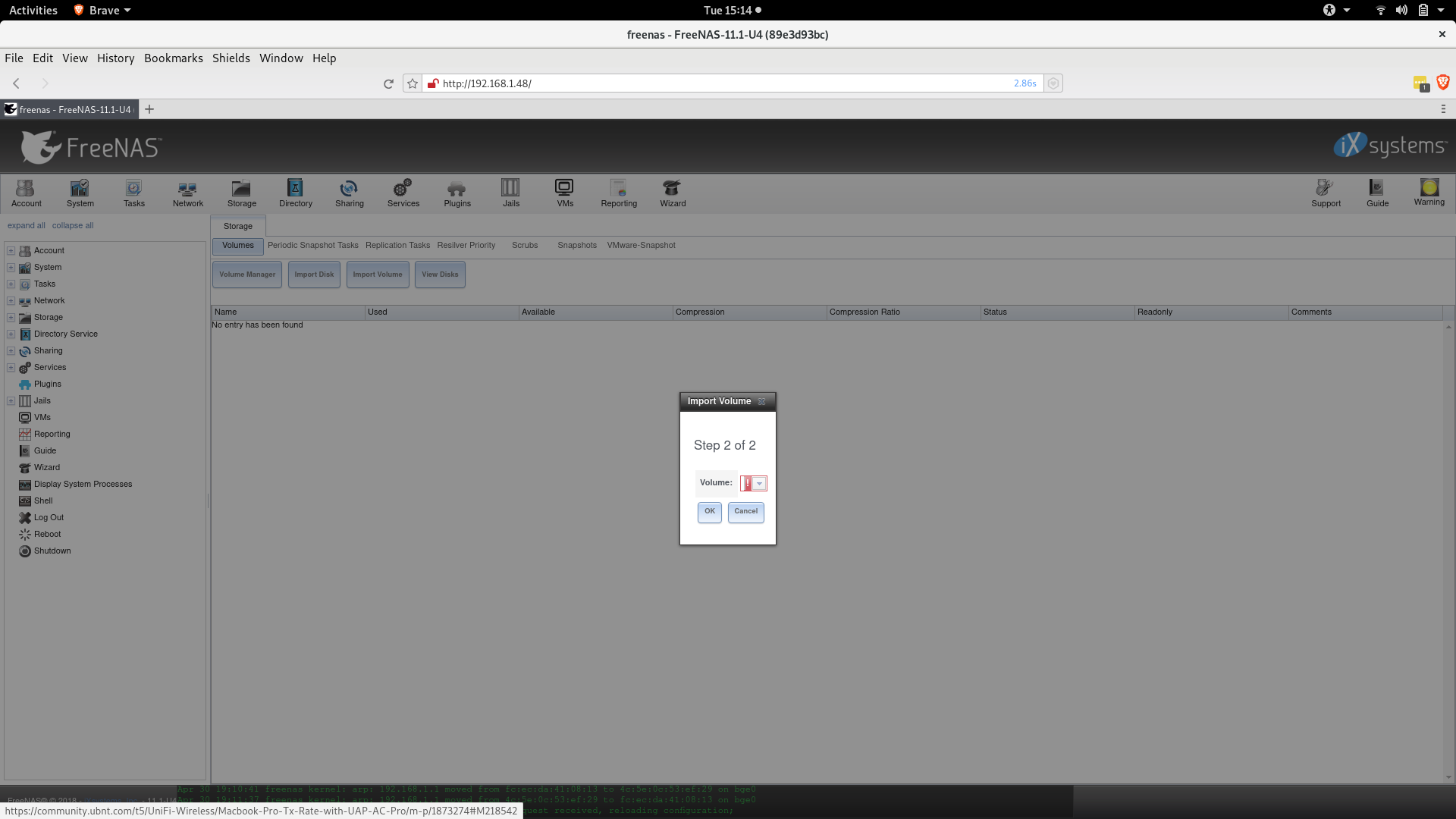Open the Directory toolbar icon
Viewport: 1456px width, 819px height.
click(296, 193)
